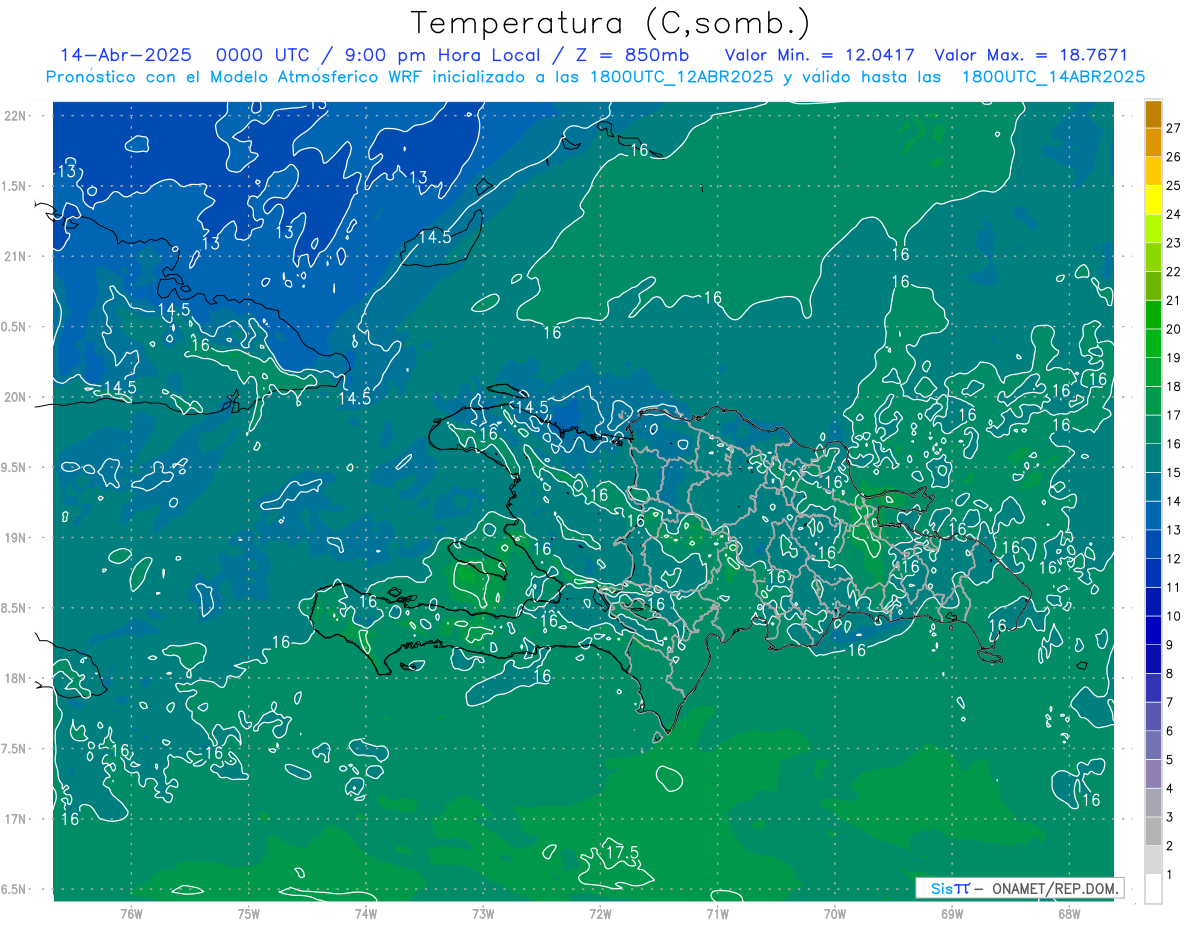Click the '72W' longitude label
1200x927 pixels.
coord(600,913)
